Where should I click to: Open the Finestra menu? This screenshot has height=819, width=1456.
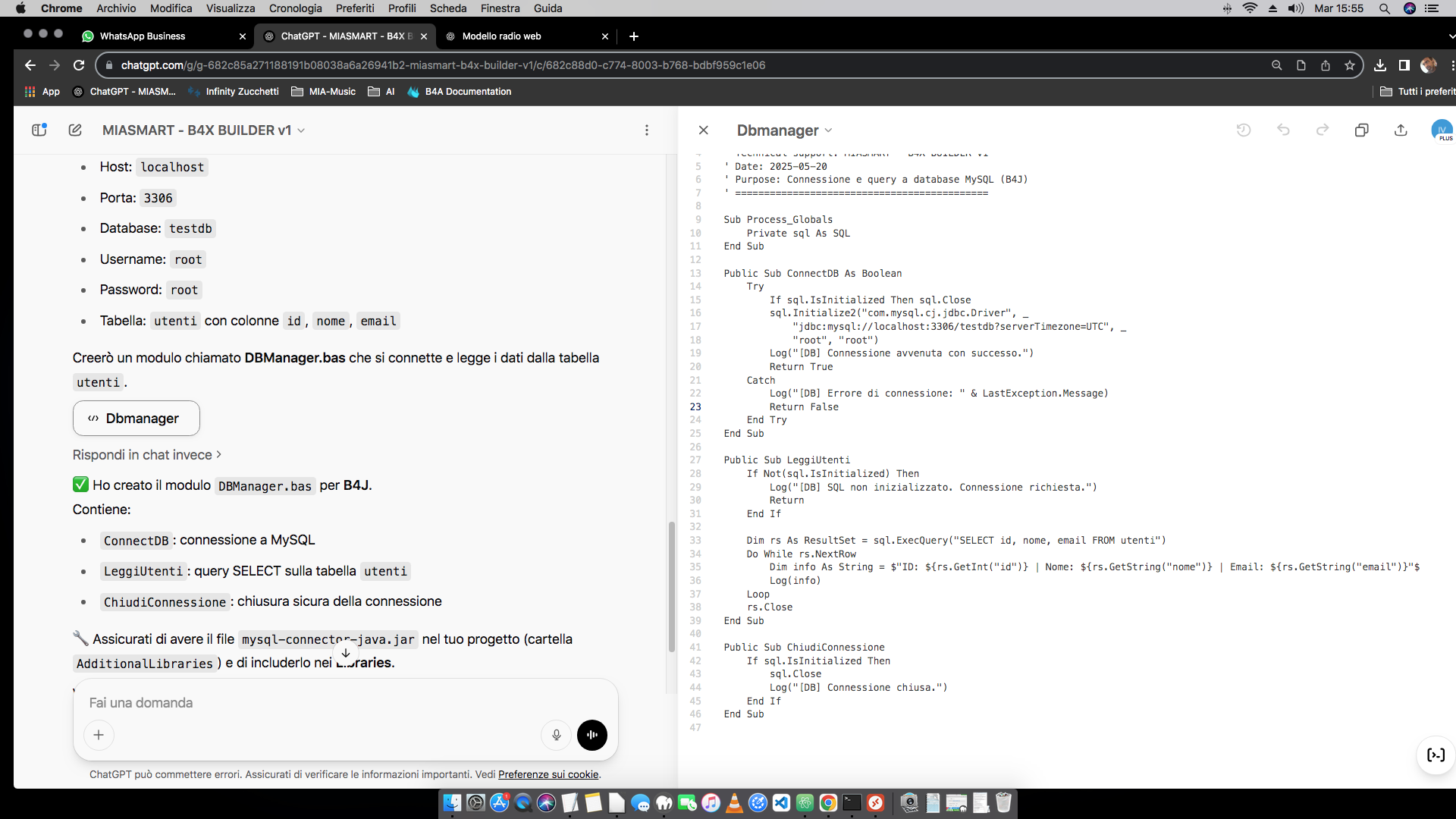pyautogui.click(x=500, y=8)
